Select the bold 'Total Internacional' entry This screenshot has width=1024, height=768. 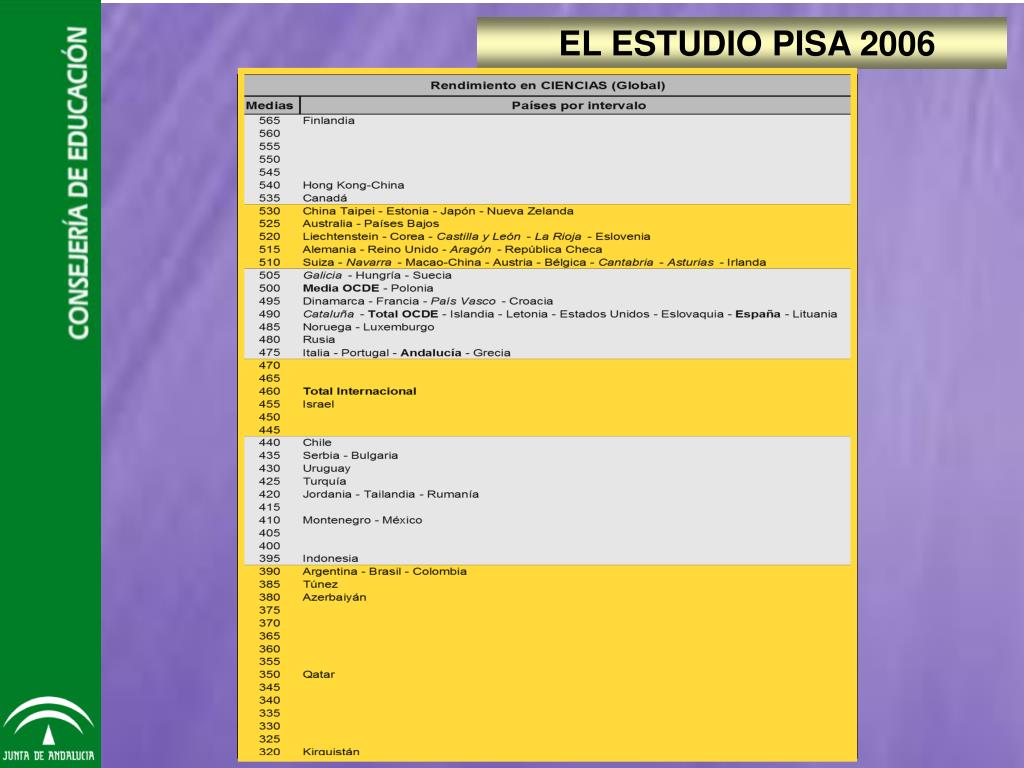pyautogui.click(x=360, y=391)
